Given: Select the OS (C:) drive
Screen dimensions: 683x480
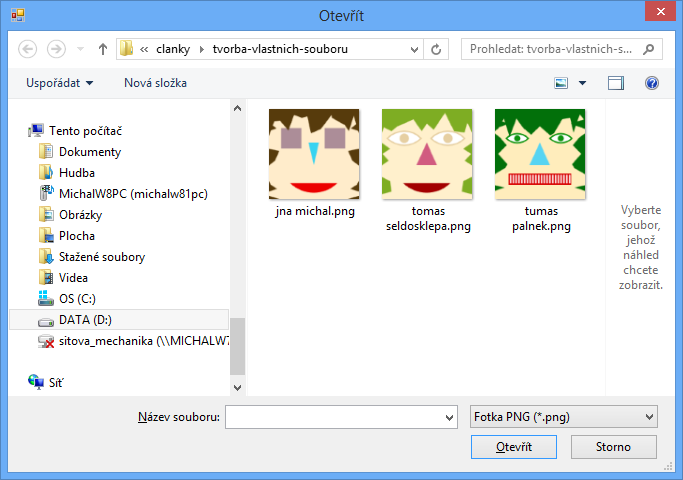Looking at the screenshot, I should tap(77, 298).
